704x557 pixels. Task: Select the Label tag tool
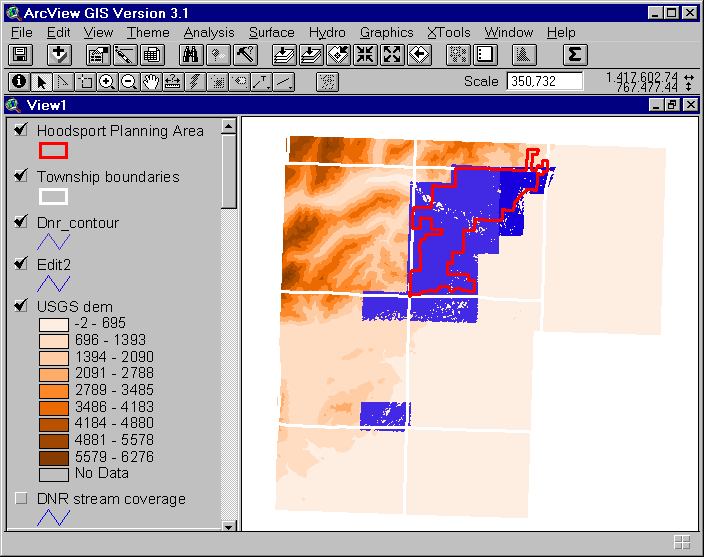coord(239,82)
